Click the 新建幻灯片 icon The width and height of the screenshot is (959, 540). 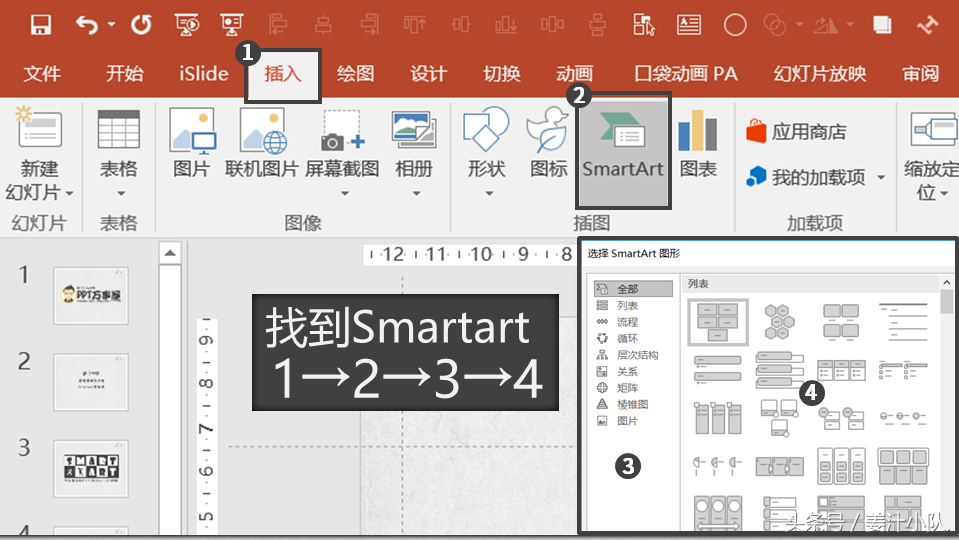tap(39, 127)
